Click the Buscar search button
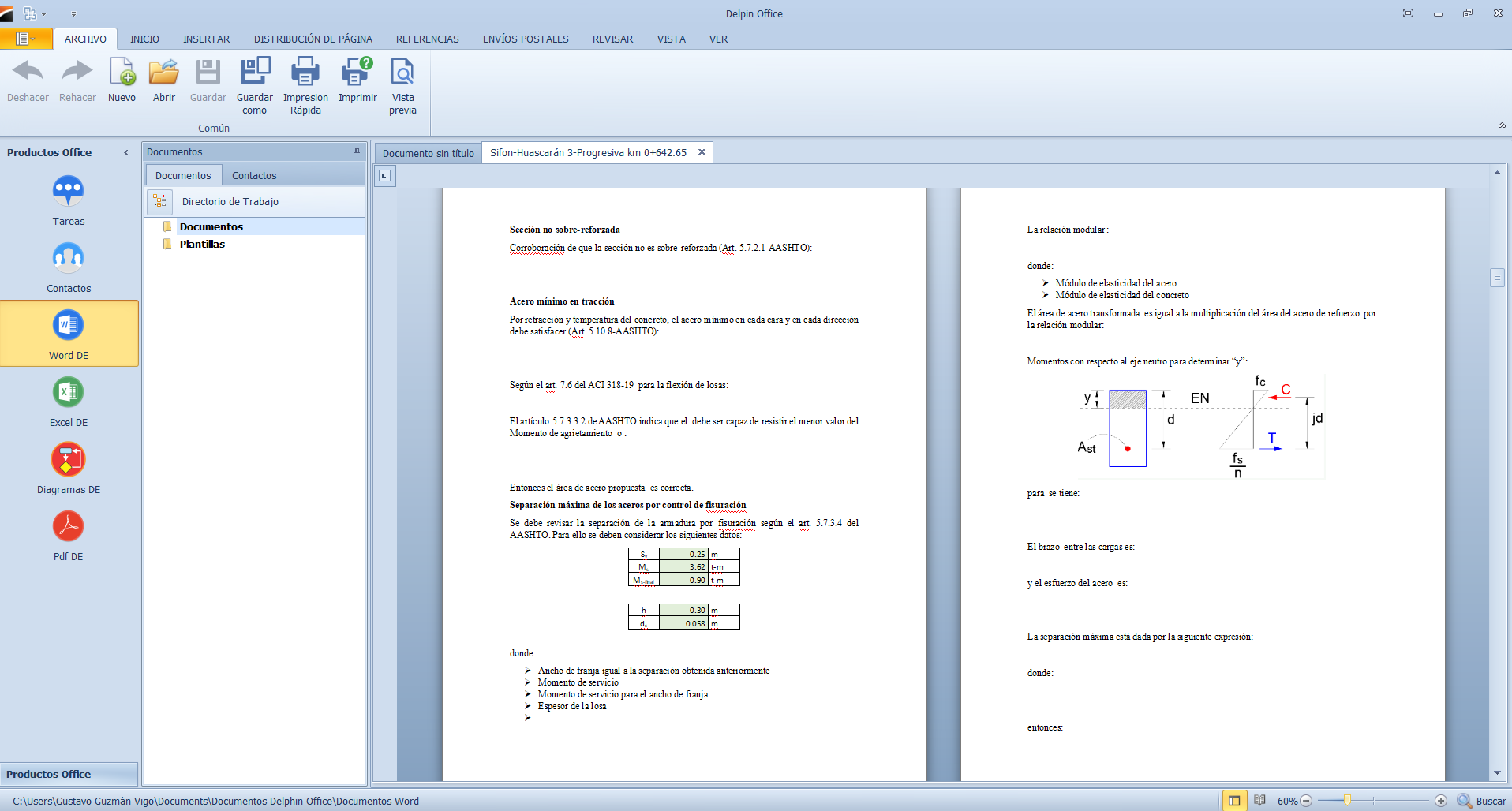Screen dimensions: 1512x811 [x=1481, y=801]
